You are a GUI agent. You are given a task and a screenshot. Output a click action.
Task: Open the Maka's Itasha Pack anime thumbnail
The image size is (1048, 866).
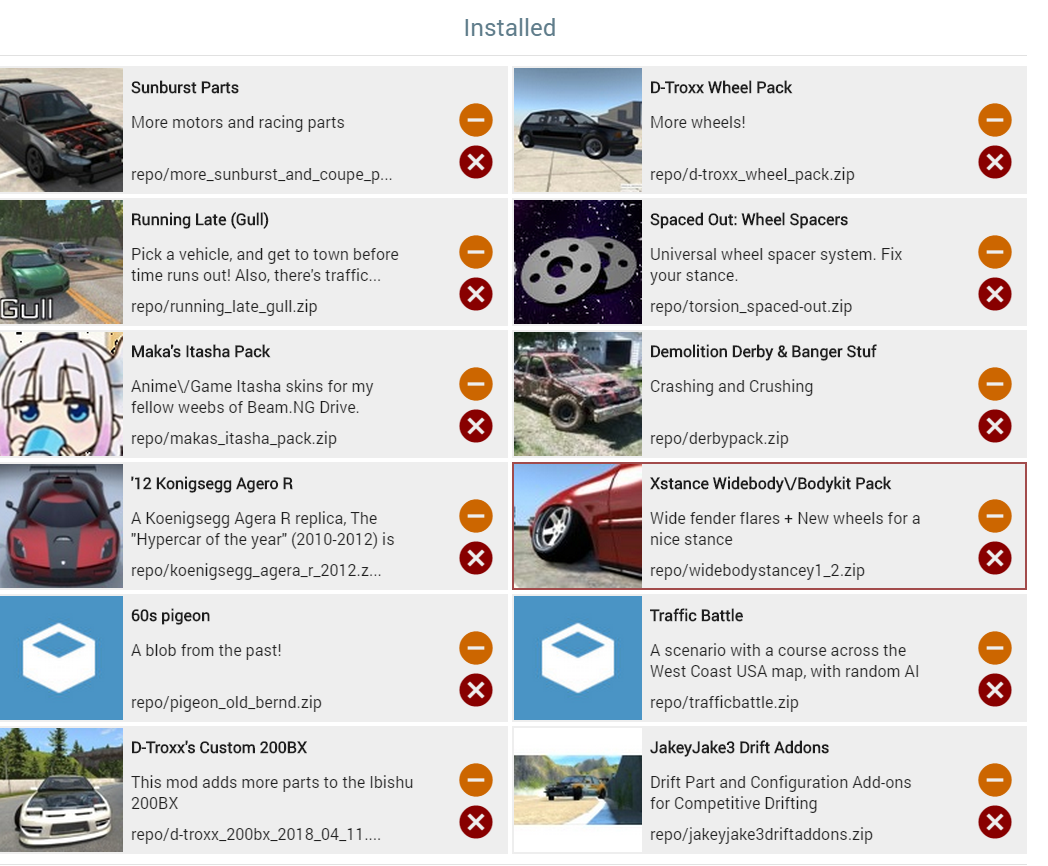61,394
